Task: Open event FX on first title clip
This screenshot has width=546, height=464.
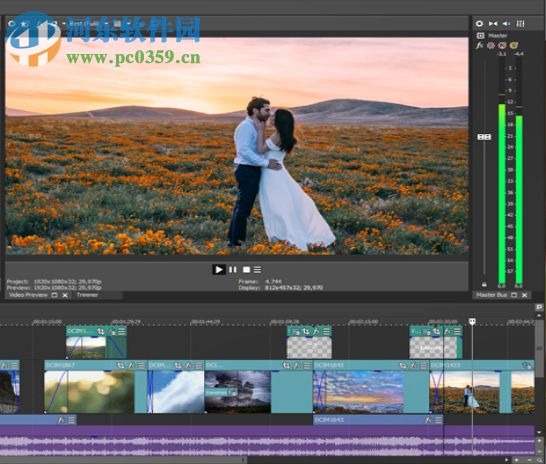Action: pos(316,331)
